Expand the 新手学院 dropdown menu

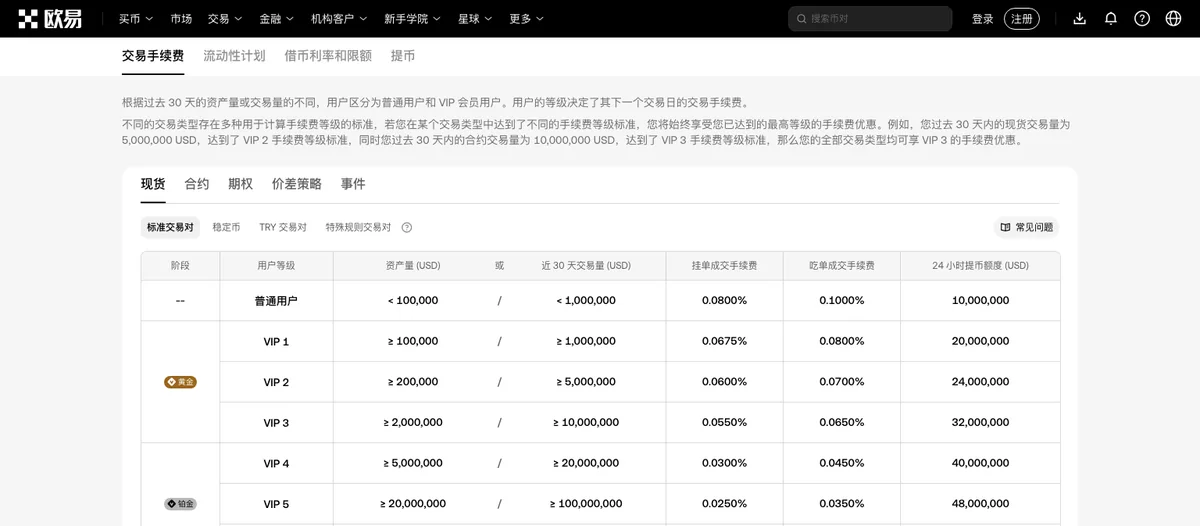click(412, 18)
